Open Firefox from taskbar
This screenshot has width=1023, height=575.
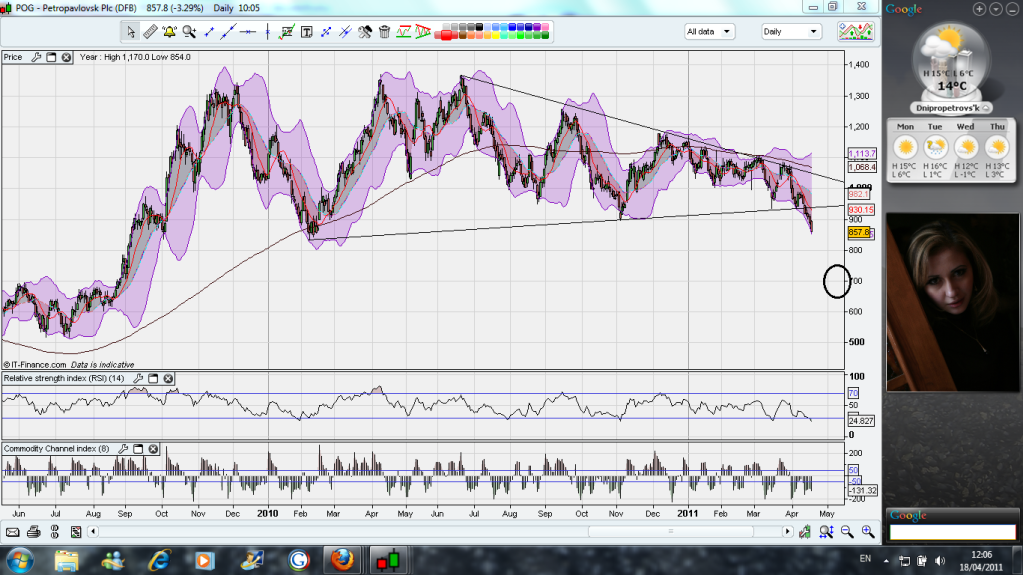pyautogui.click(x=342, y=561)
